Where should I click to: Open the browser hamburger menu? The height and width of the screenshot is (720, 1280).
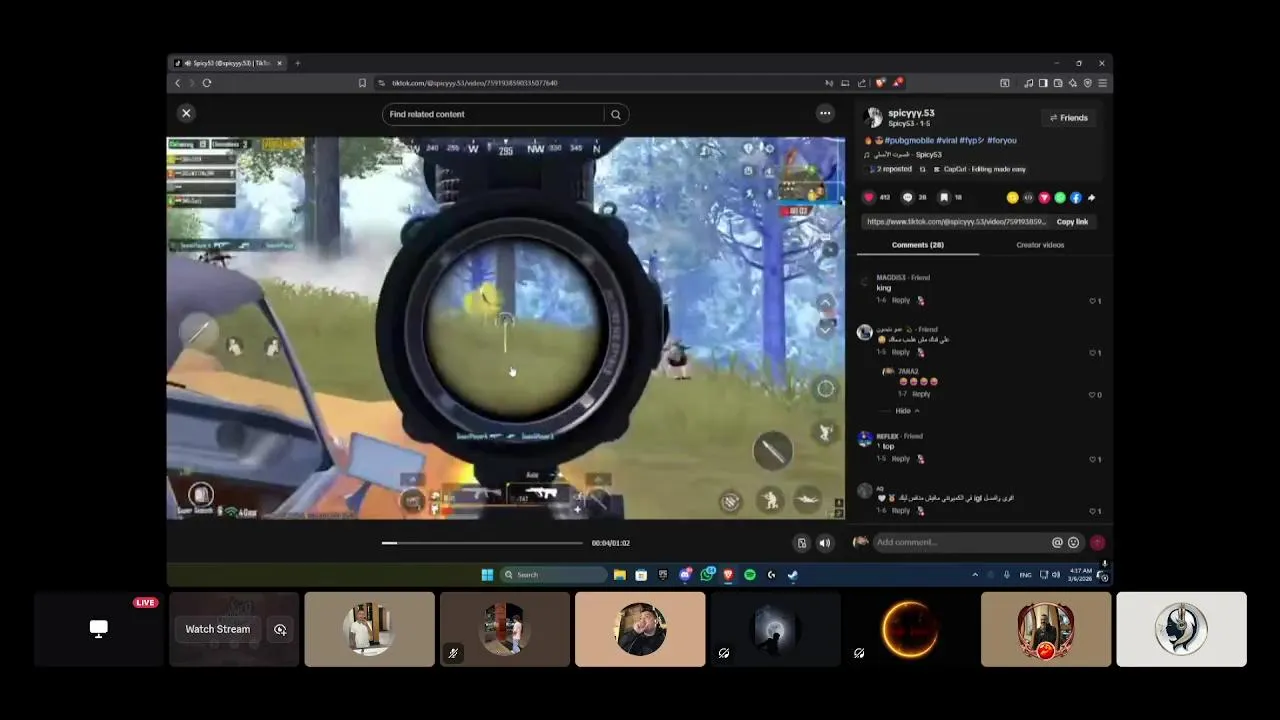click(1102, 83)
